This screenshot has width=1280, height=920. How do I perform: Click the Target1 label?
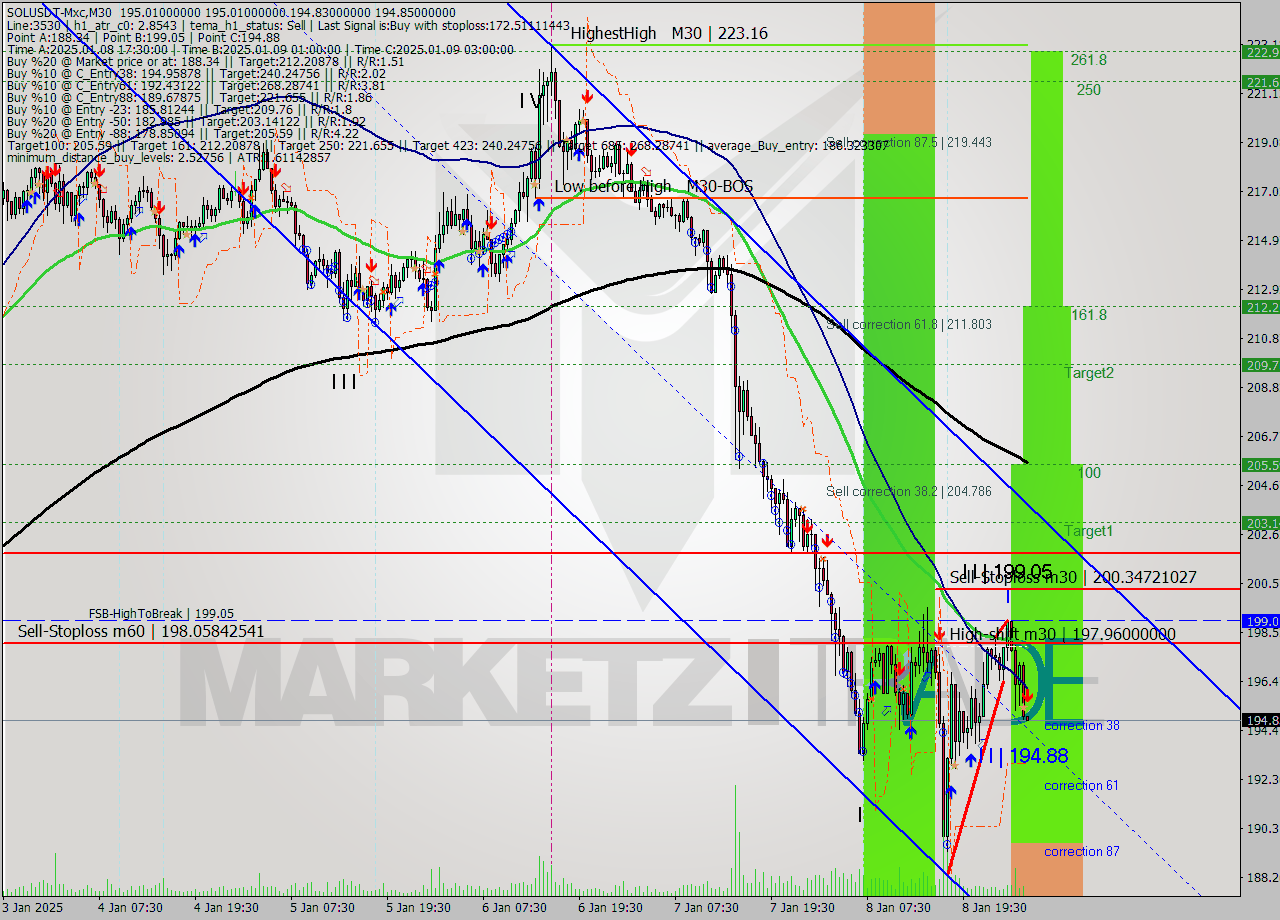point(1089,531)
